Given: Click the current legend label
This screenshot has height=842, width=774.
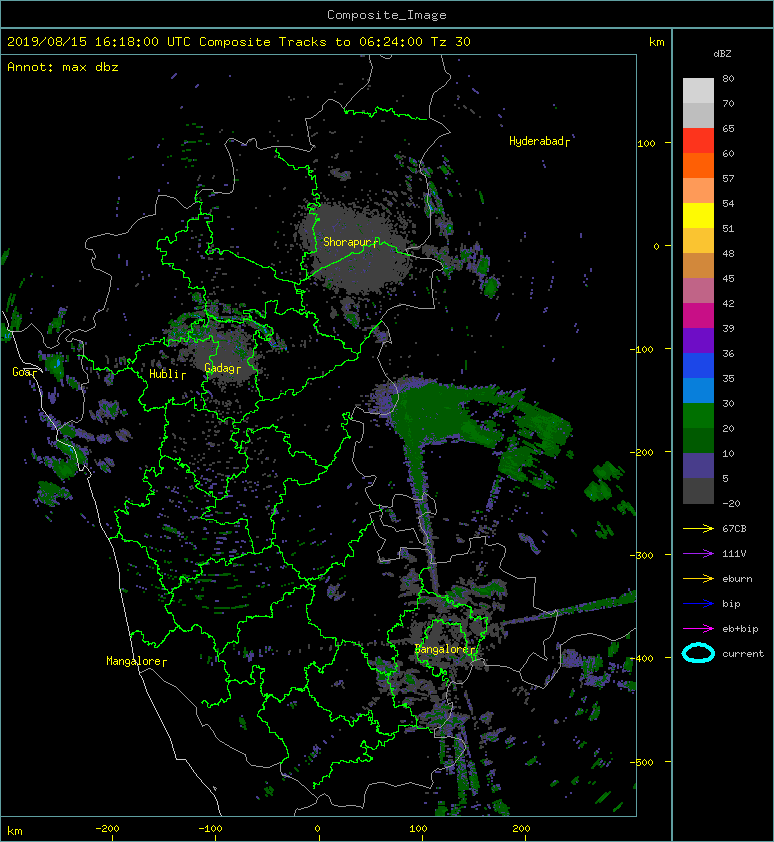Looking at the screenshot, I should point(743,654).
